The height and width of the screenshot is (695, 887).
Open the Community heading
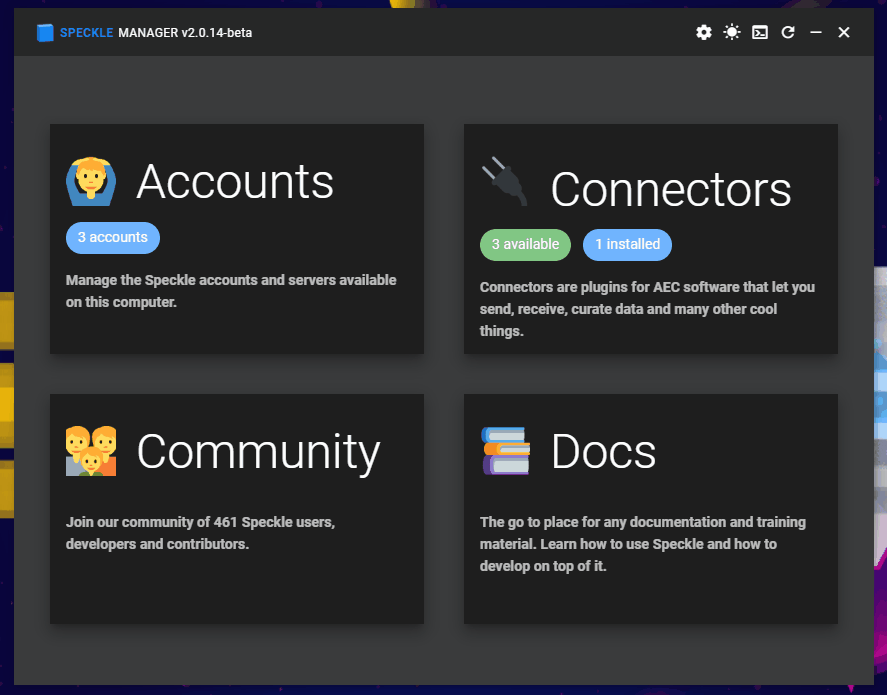259,452
